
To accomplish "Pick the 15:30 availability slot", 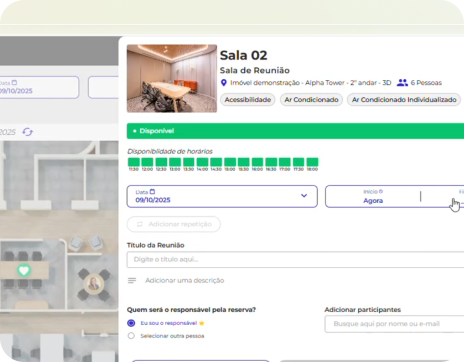I will click(244, 162).
